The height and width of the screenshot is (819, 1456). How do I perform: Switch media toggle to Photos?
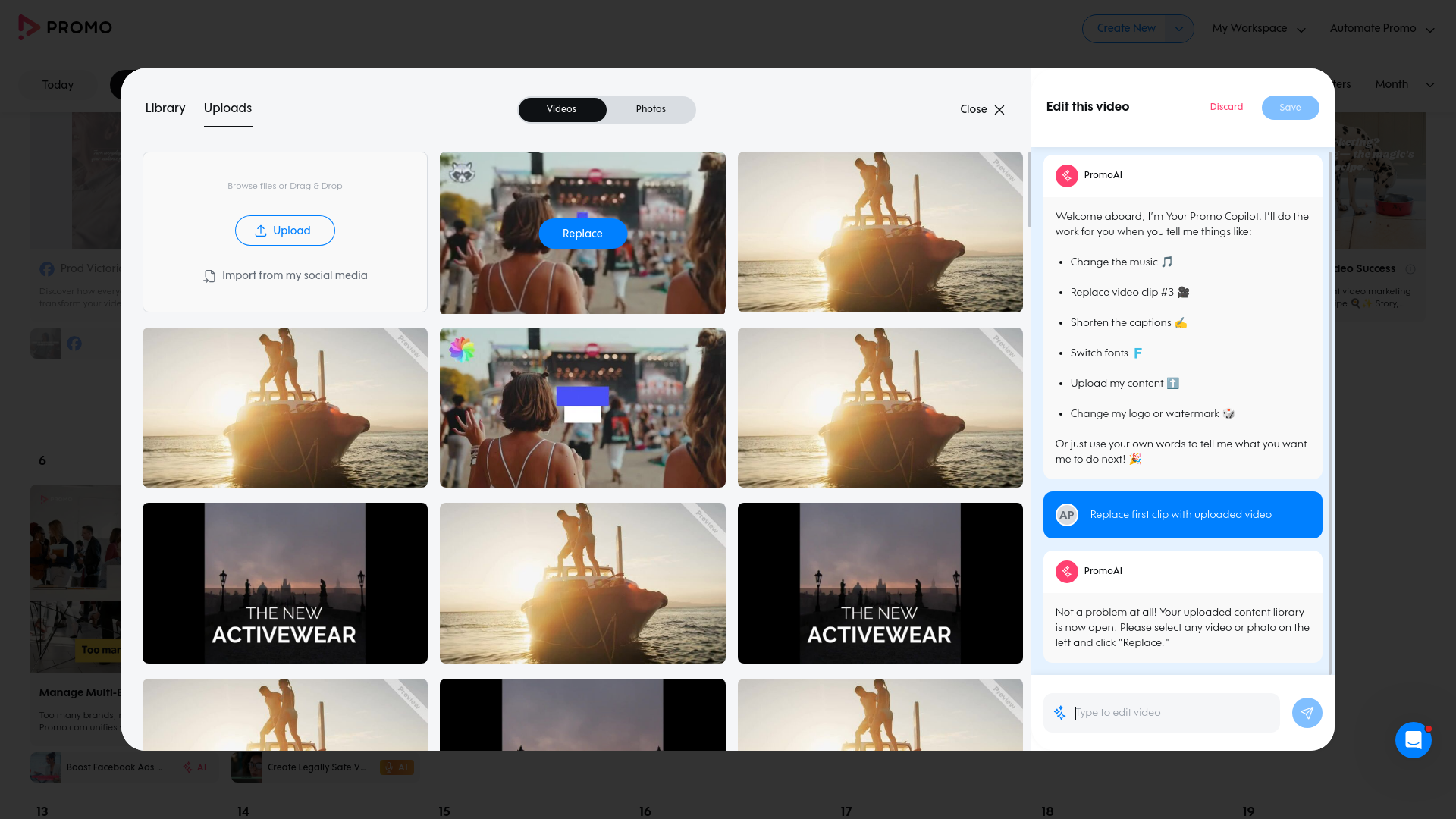tap(651, 109)
